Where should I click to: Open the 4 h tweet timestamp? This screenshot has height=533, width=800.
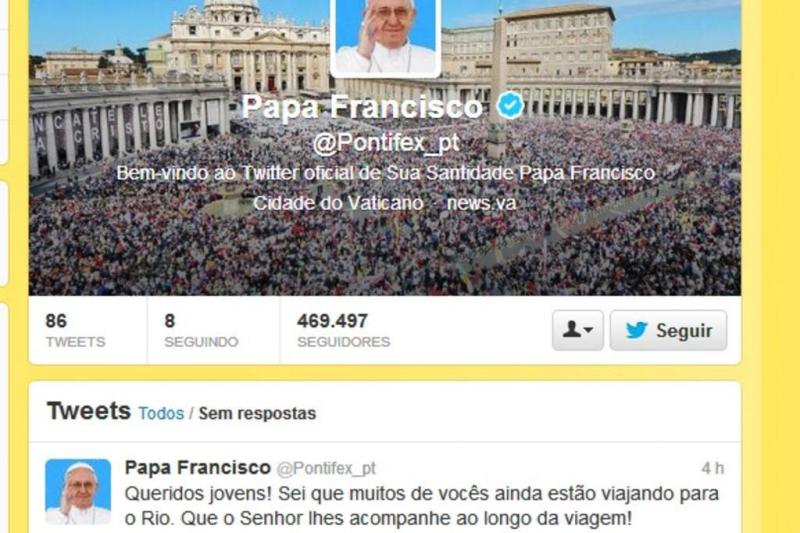713,468
